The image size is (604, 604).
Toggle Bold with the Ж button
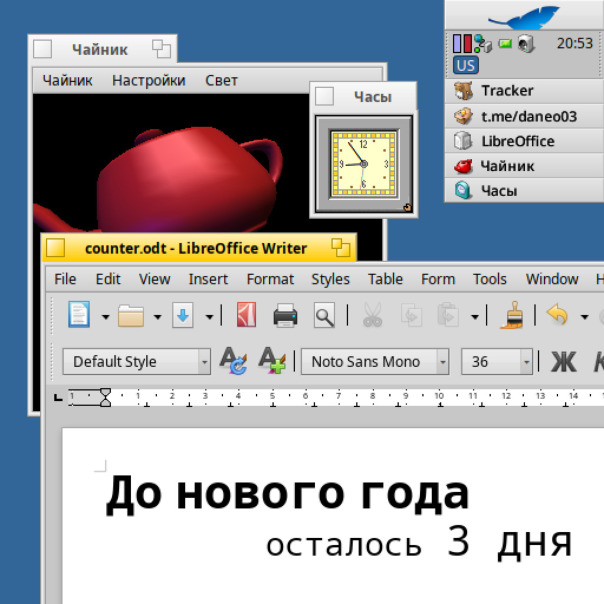[x=564, y=362]
